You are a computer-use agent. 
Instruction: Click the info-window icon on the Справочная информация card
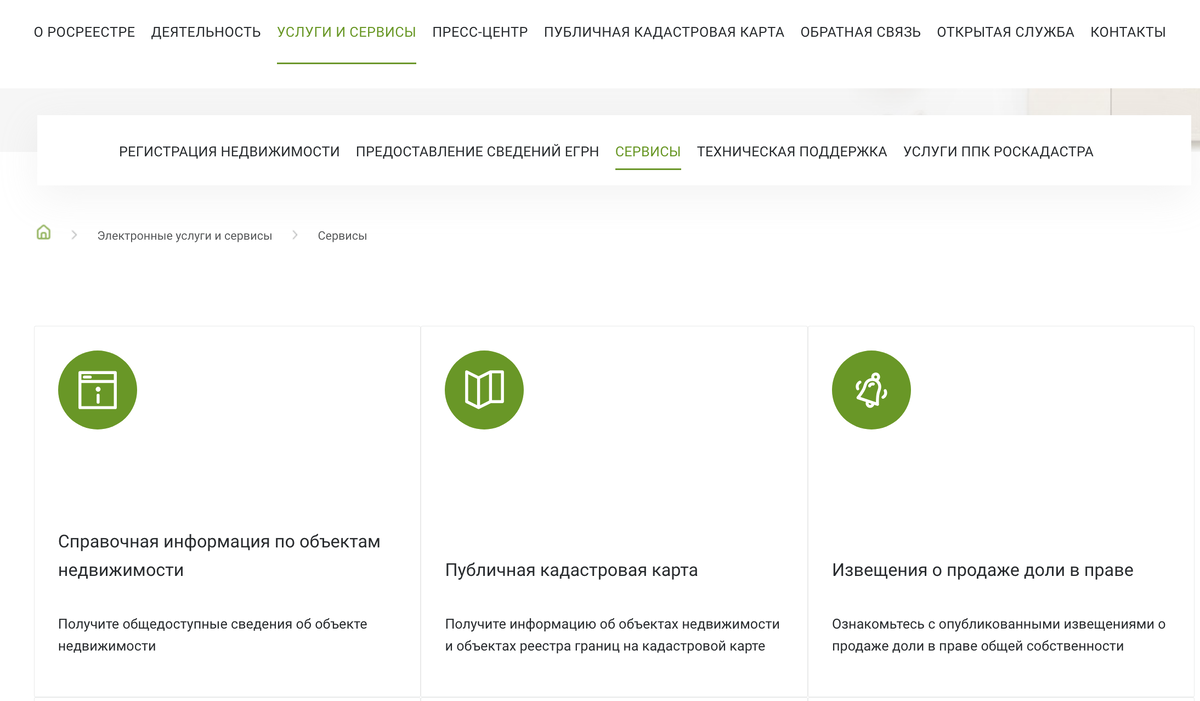pyautogui.click(x=97, y=389)
